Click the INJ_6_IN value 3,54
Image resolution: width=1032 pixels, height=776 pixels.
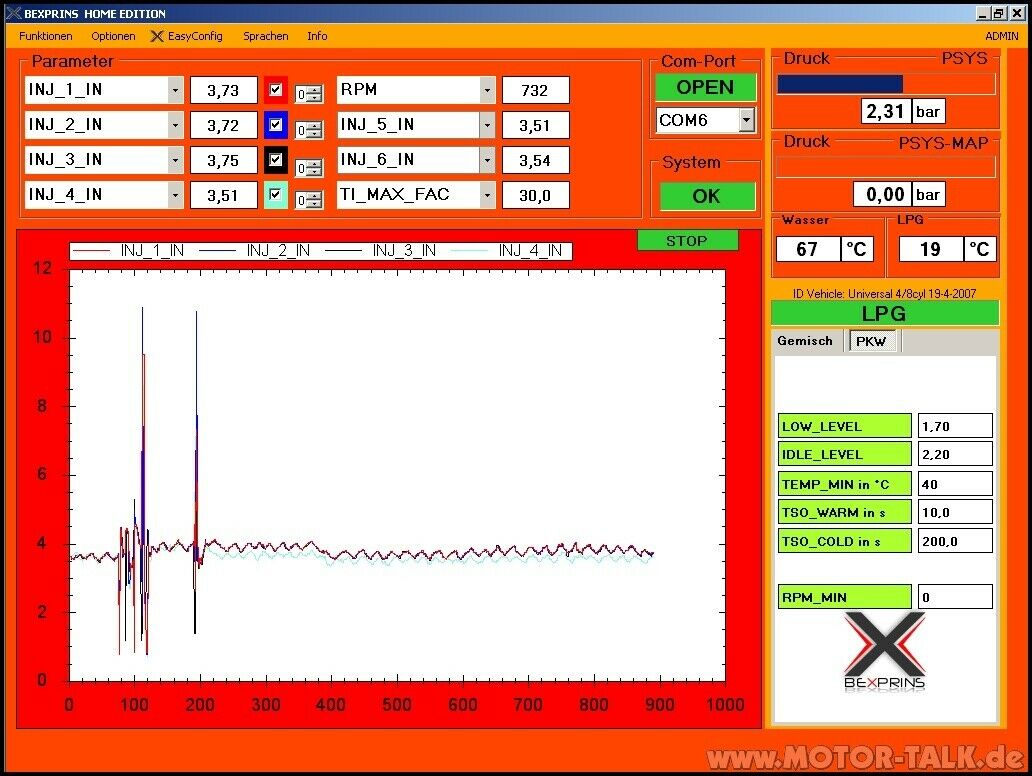pos(535,160)
